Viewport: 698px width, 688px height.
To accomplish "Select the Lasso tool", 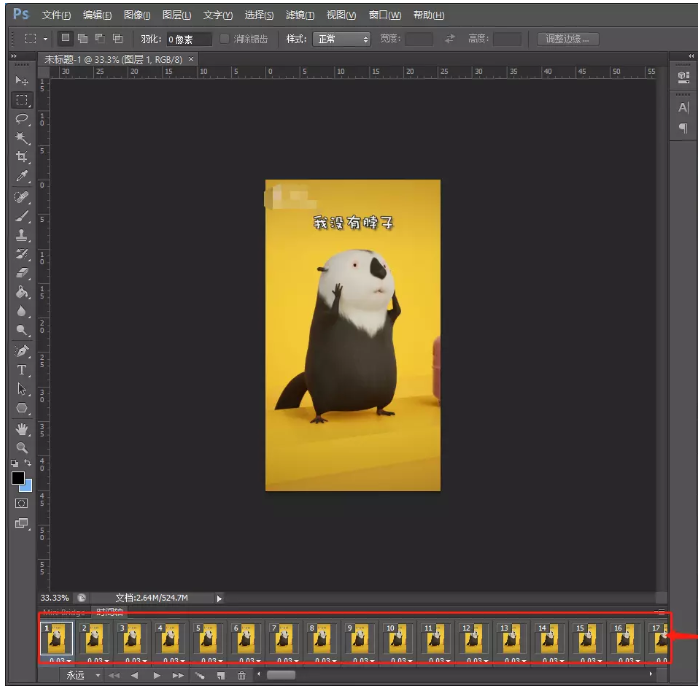I will [21, 119].
